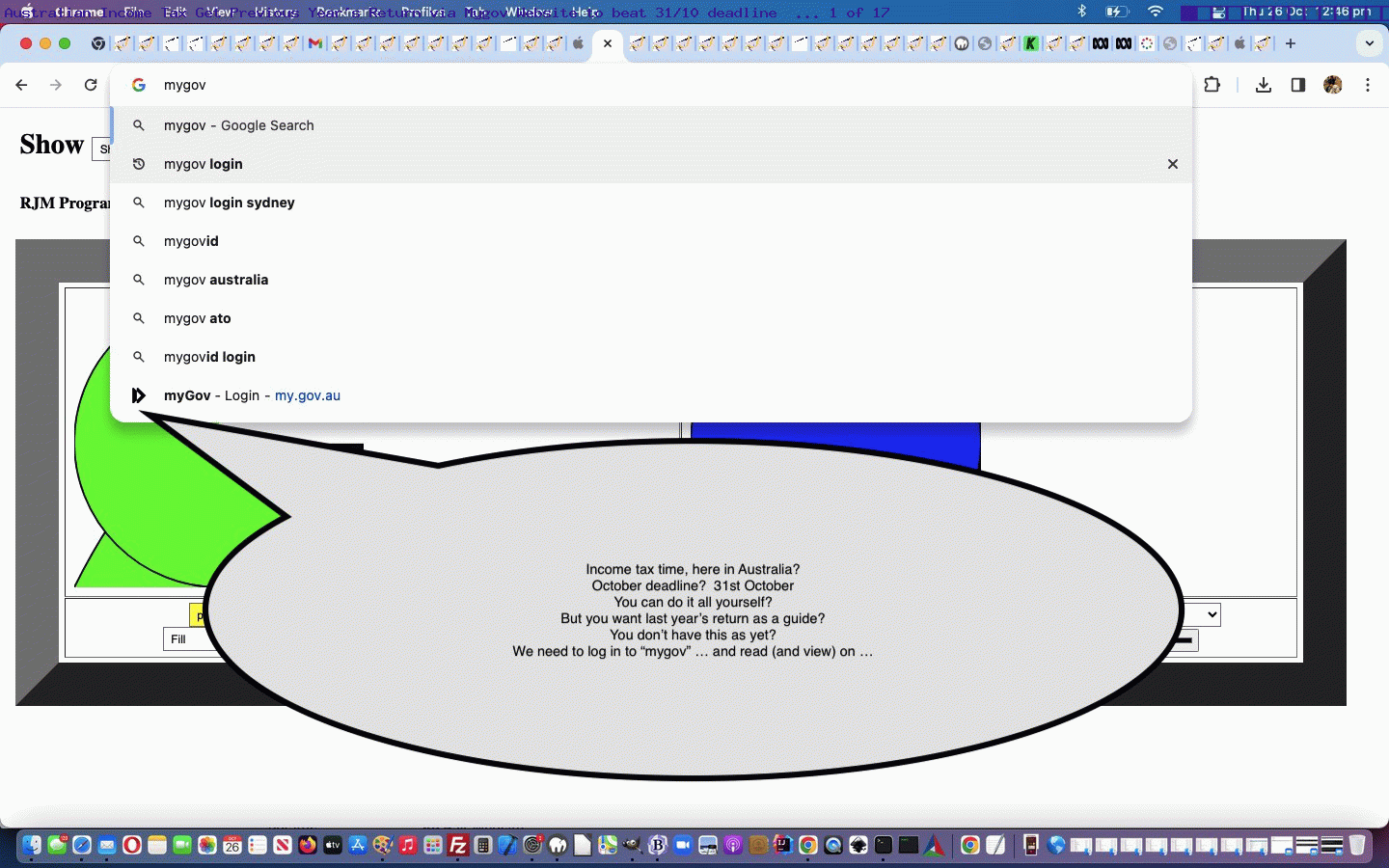The image size is (1389, 868).
Task: Open a new tab with plus button
Action: pos(1291,43)
